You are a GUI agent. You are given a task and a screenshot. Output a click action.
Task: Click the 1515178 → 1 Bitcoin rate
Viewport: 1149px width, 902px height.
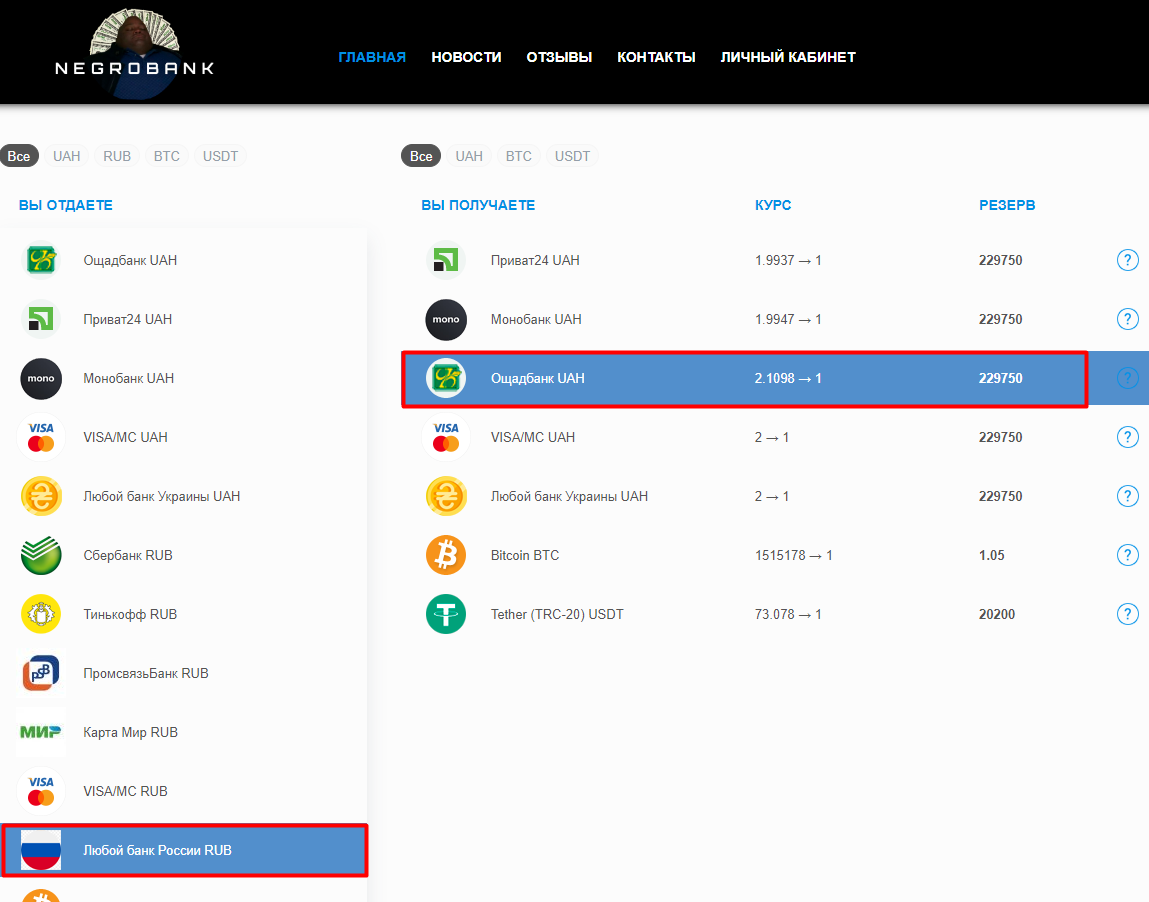pyautogui.click(x=794, y=555)
